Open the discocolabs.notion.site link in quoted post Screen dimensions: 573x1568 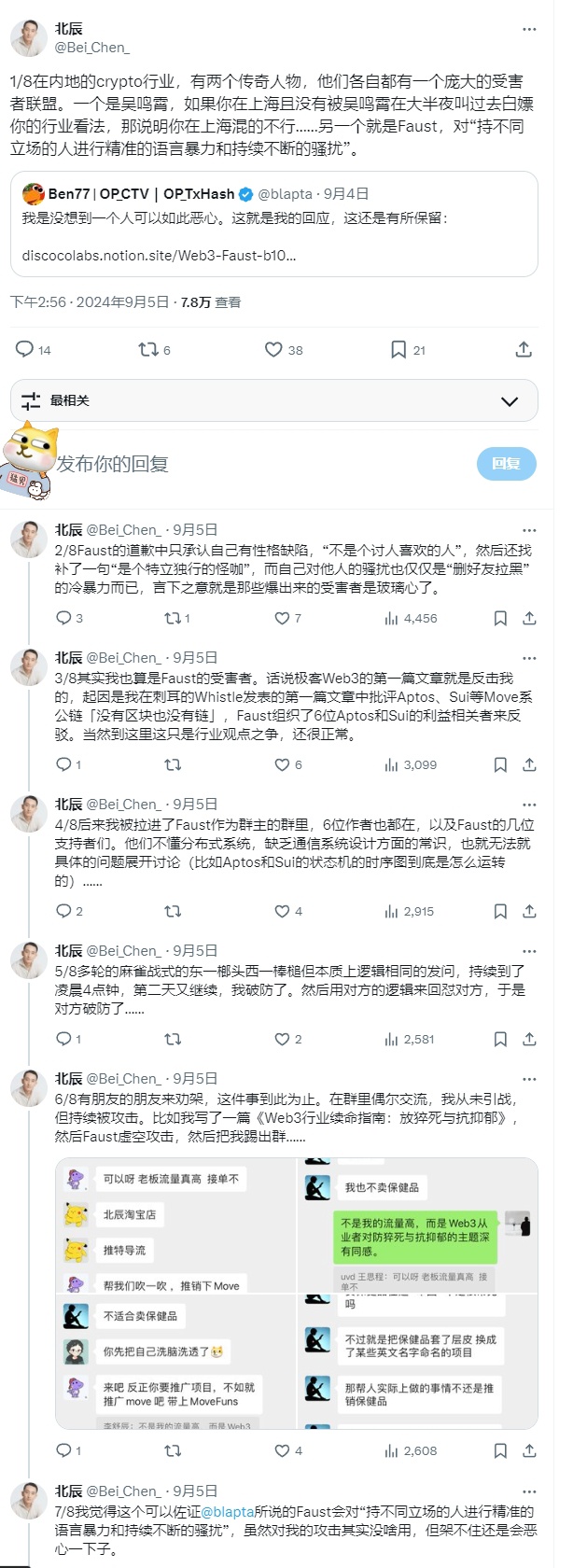pos(159,255)
